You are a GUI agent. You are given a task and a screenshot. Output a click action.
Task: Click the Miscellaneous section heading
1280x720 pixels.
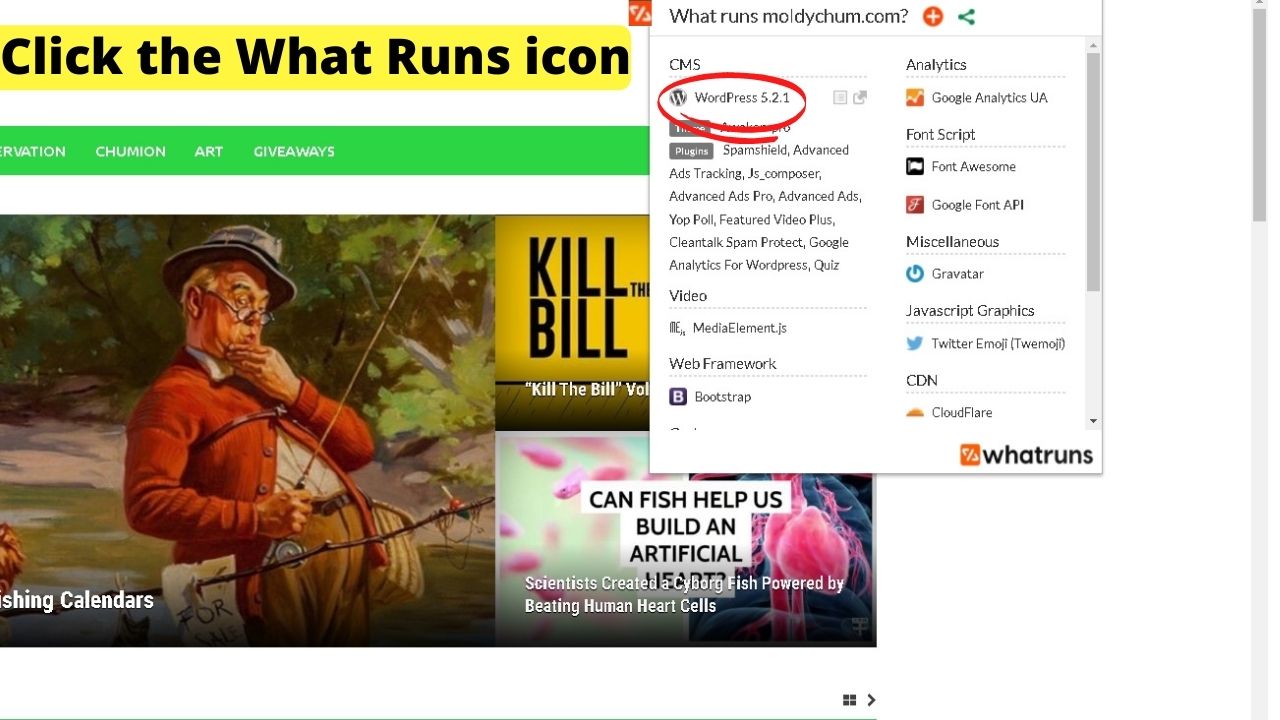pyautogui.click(x=952, y=242)
